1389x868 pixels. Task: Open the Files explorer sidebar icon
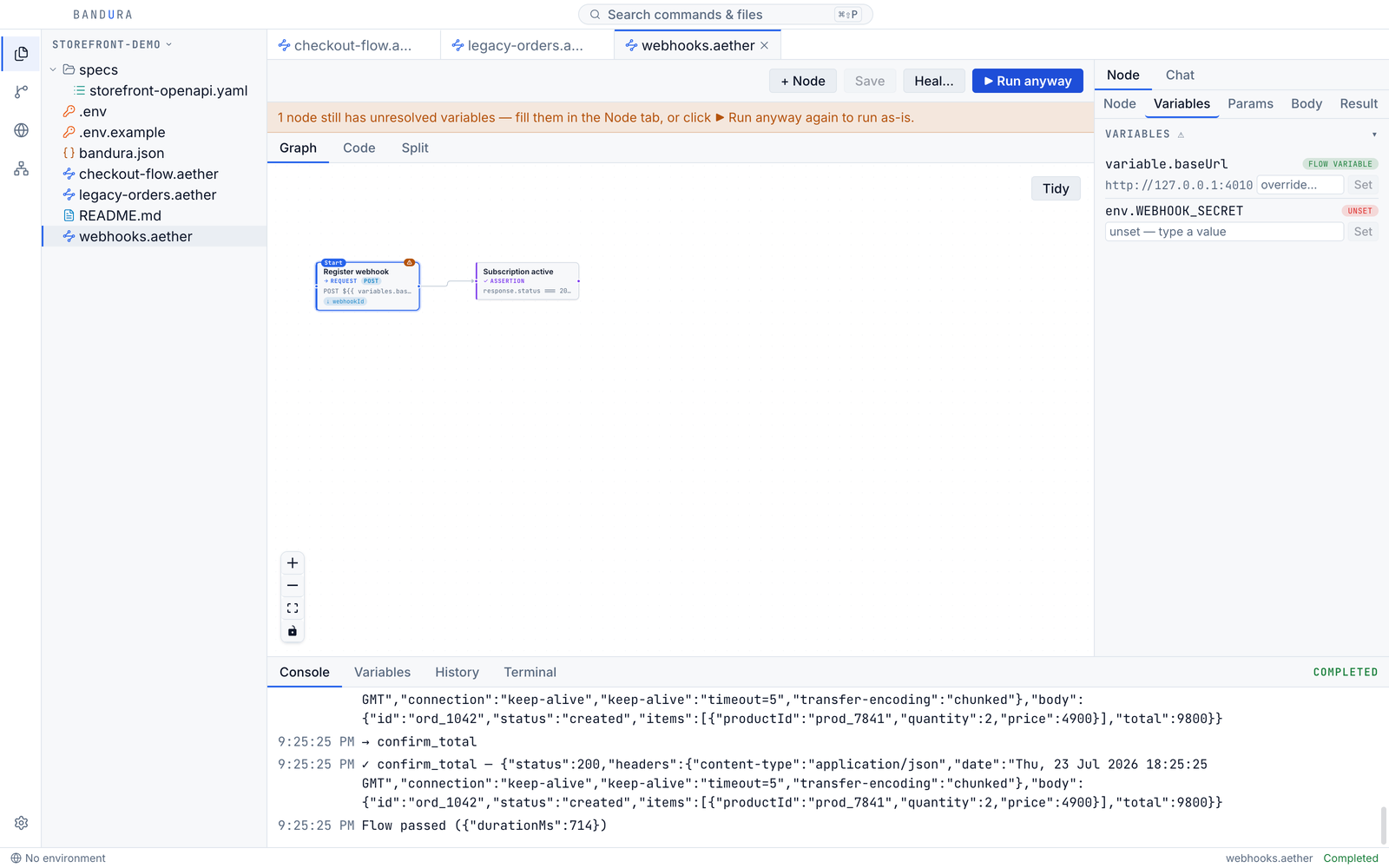coord(21,54)
